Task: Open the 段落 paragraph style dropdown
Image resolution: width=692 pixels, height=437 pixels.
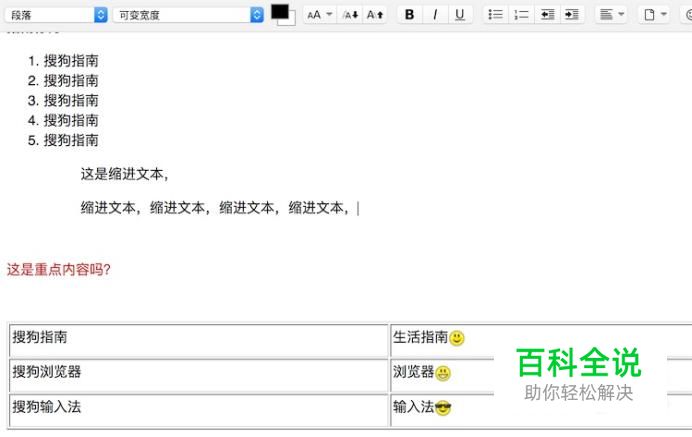Action: click(56, 15)
